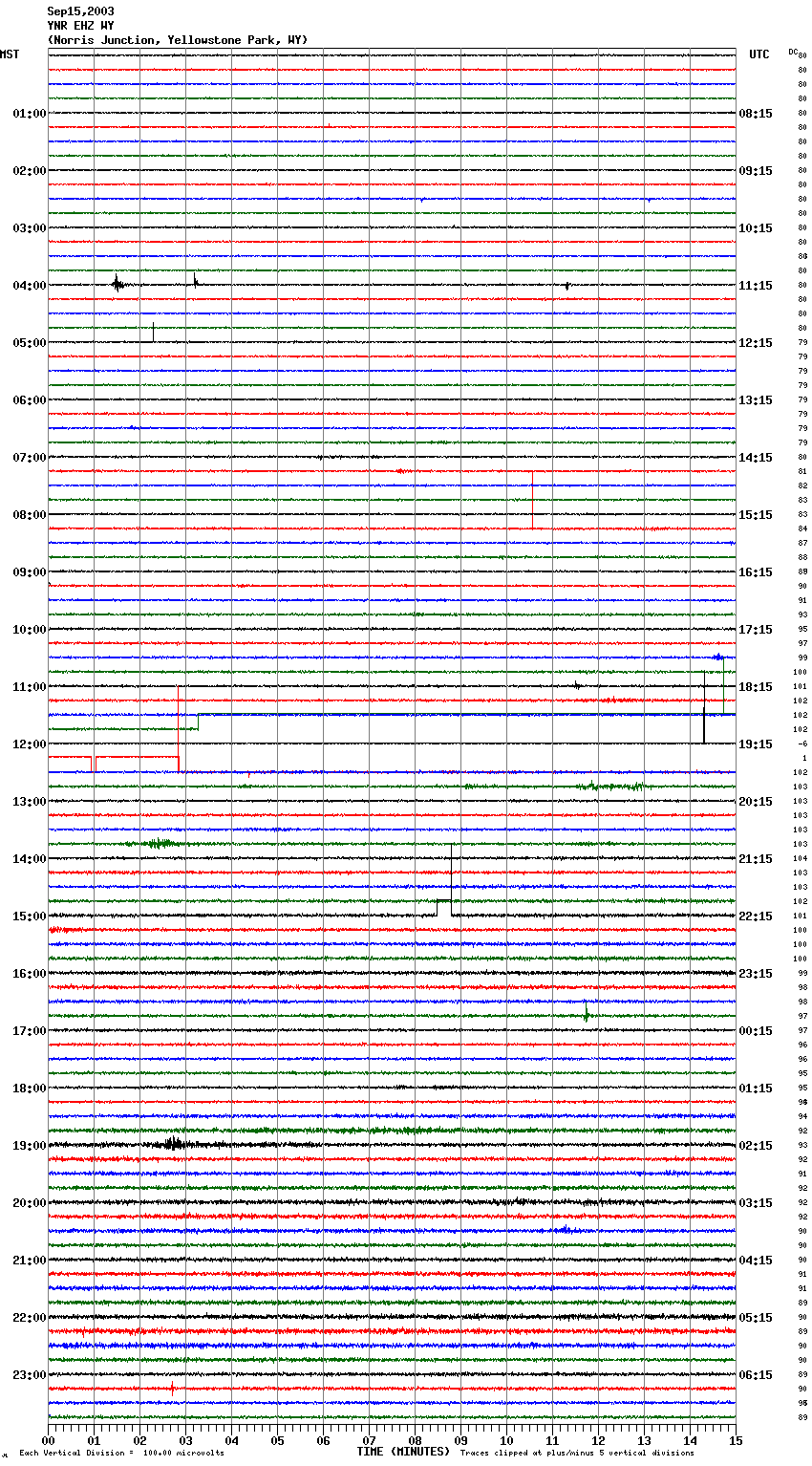Select the '20:00' MST time label
The height and width of the screenshot is (1466, 812).
(30, 1203)
